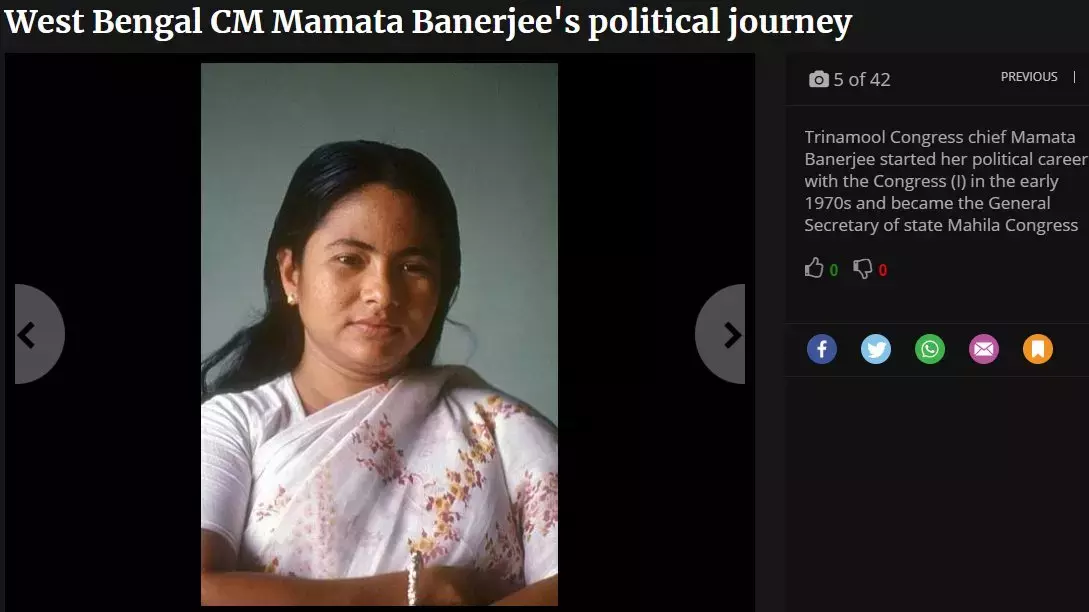Screen dimensions: 1089x612
Task: Click the camera icon beside photo counter
Action: pos(819,80)
